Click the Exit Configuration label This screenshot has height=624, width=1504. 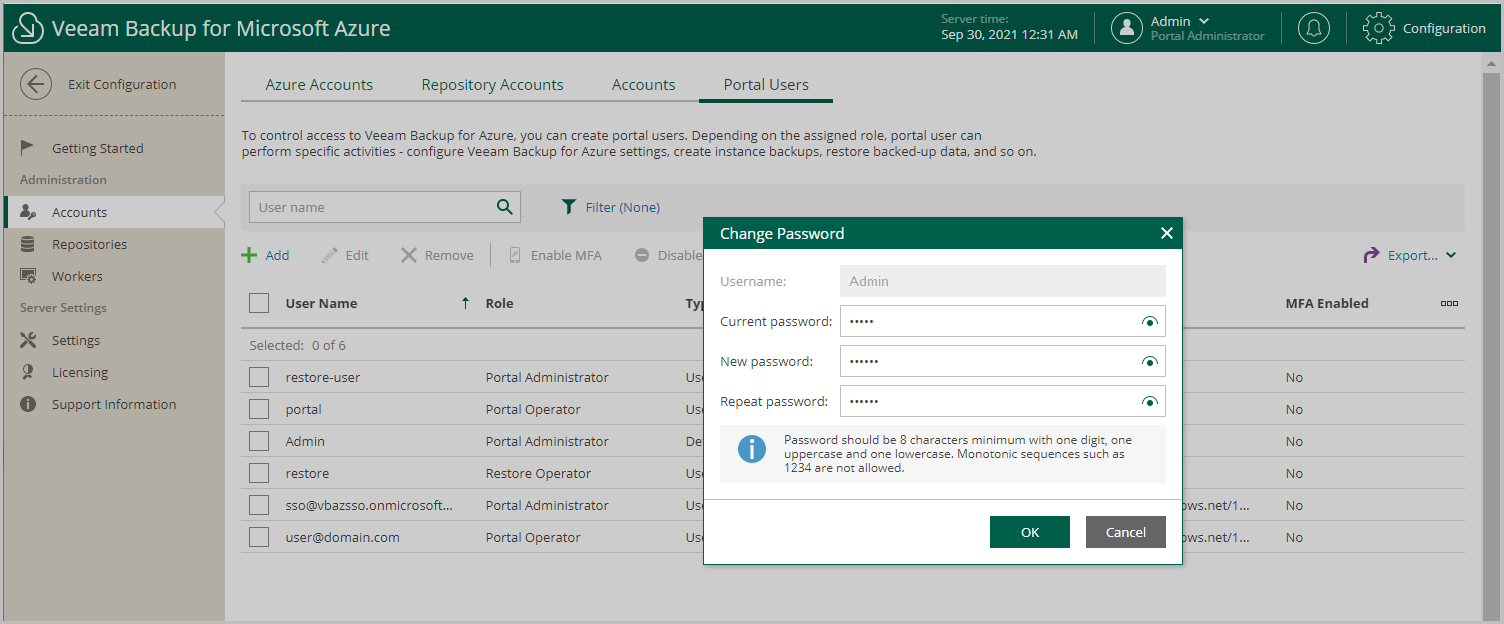click(122, 85)
